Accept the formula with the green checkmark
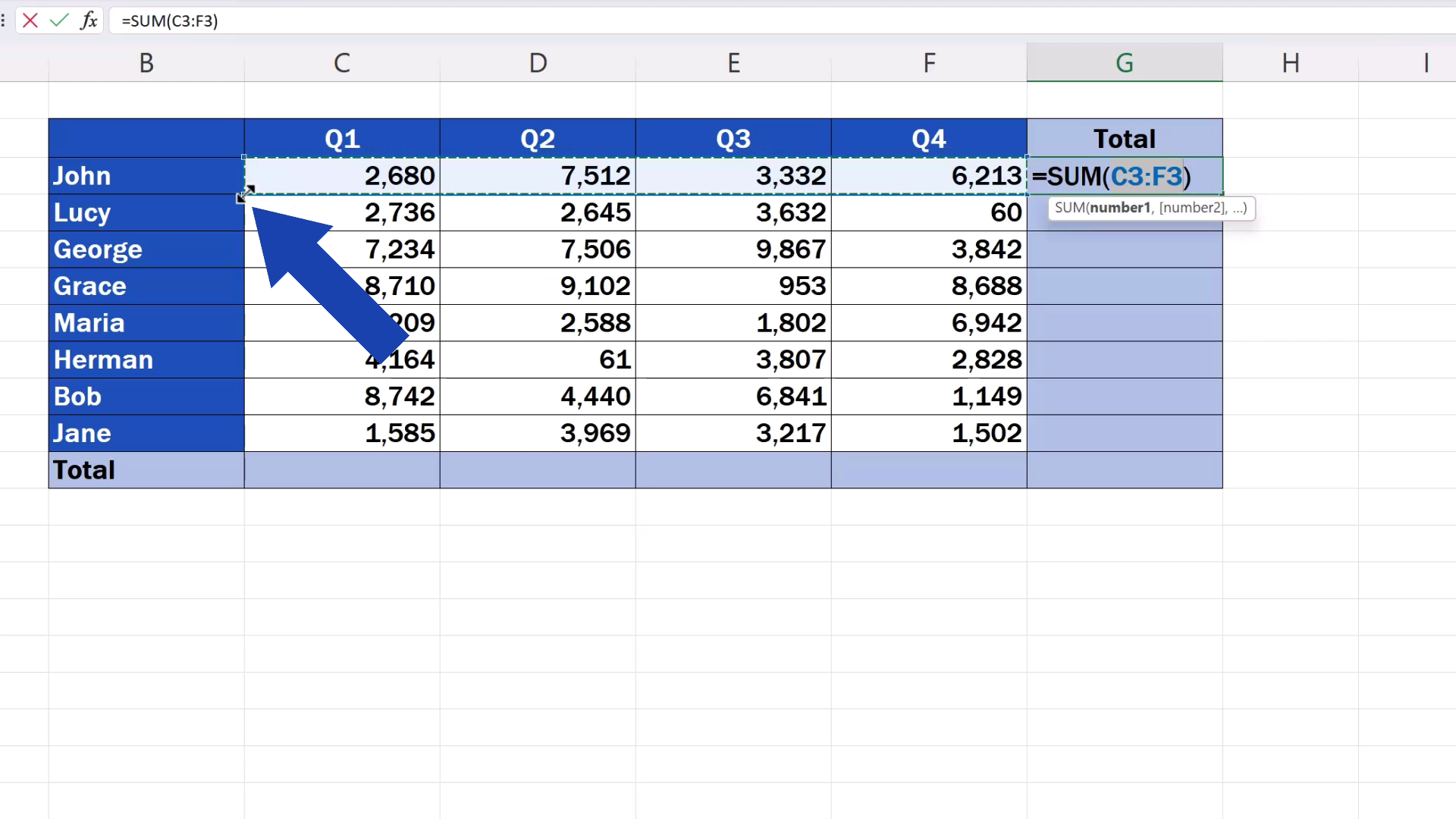The image size is (1456, 819). pos(59,20)
